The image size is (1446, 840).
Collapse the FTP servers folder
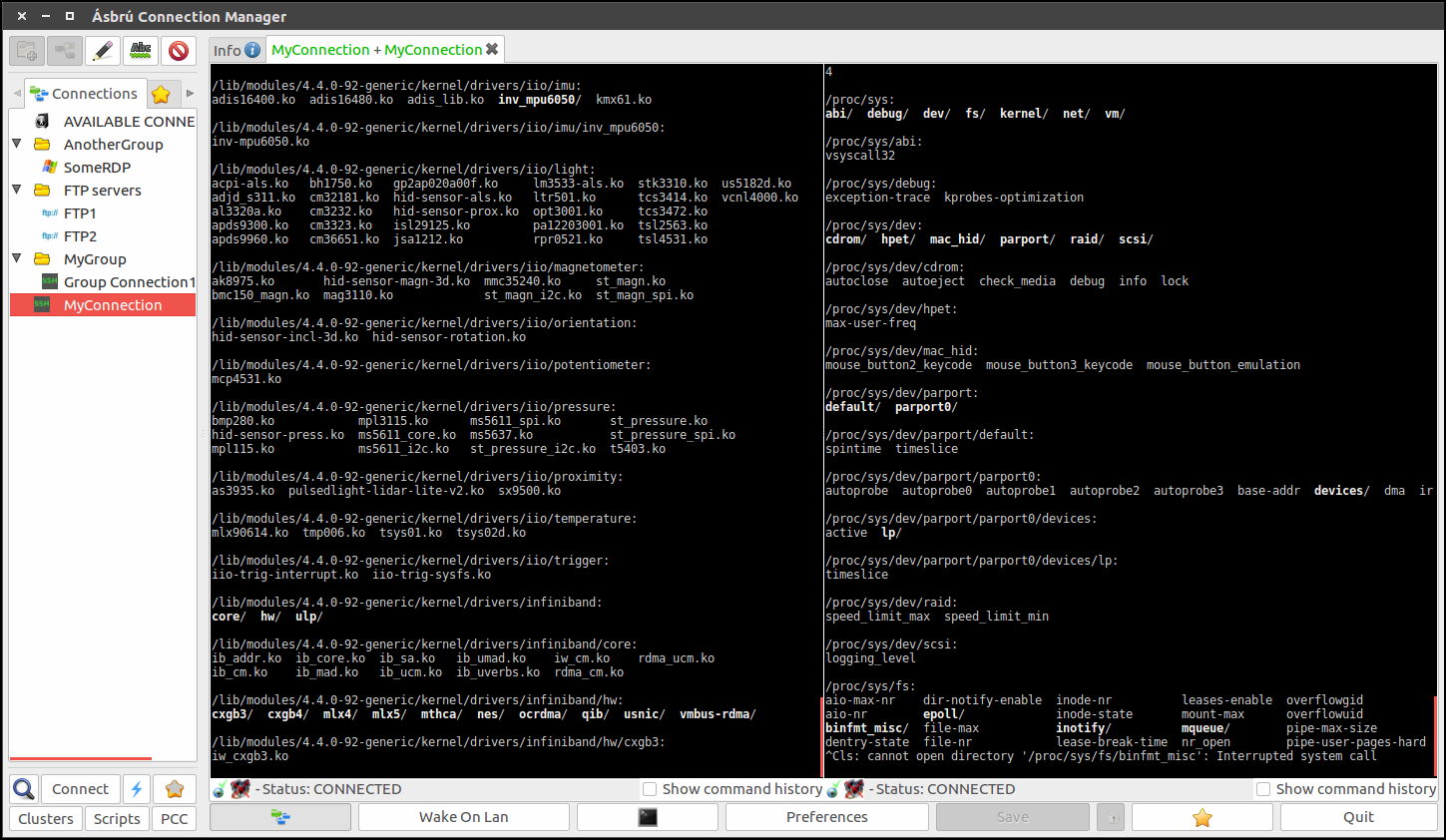click(x=17, y=190)
